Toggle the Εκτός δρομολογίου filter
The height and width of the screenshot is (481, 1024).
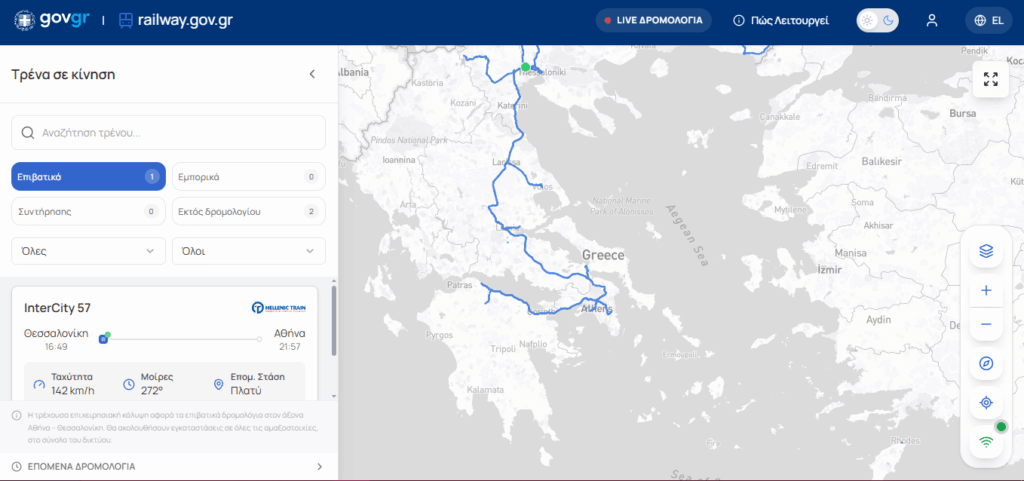(248, 211)
